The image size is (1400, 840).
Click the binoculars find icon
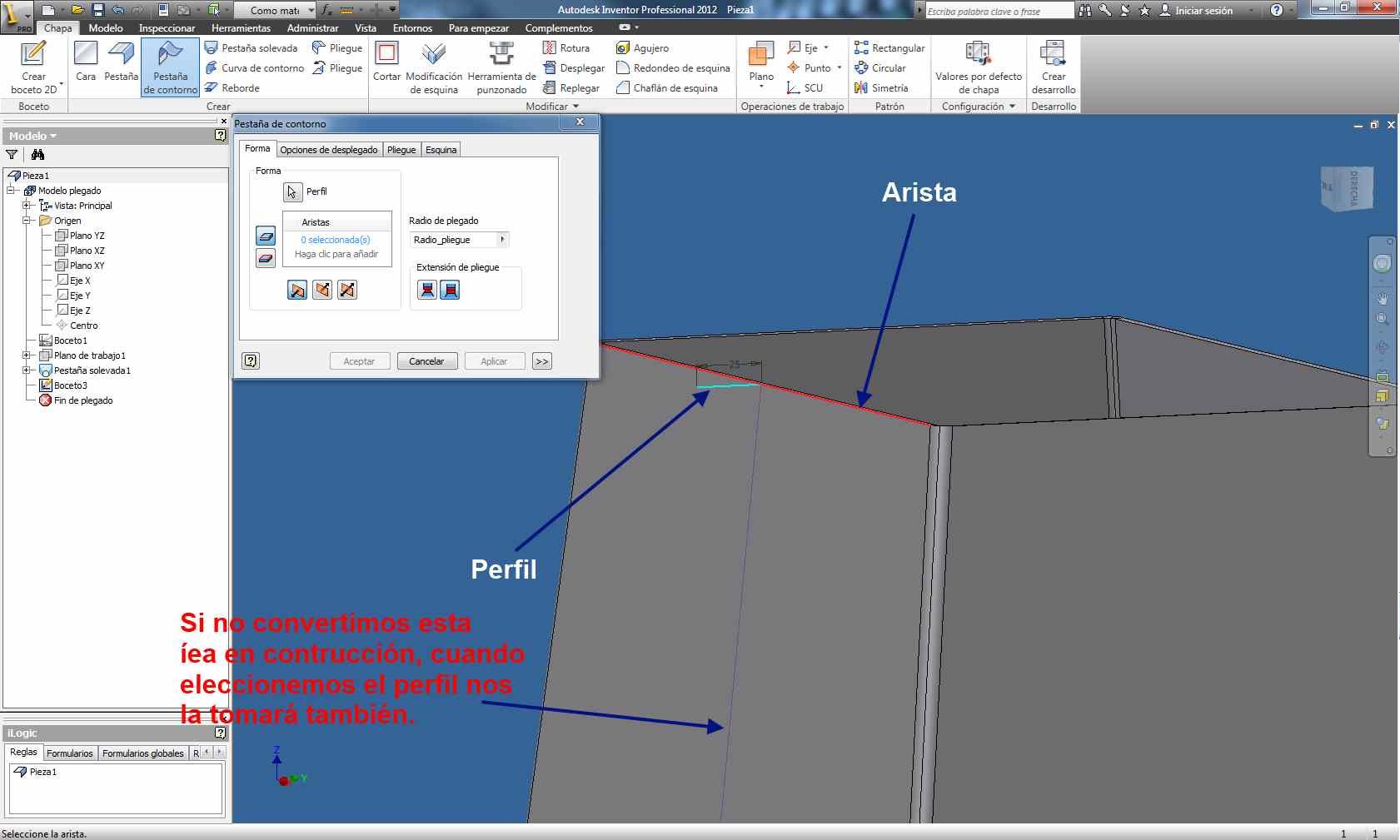37,155
